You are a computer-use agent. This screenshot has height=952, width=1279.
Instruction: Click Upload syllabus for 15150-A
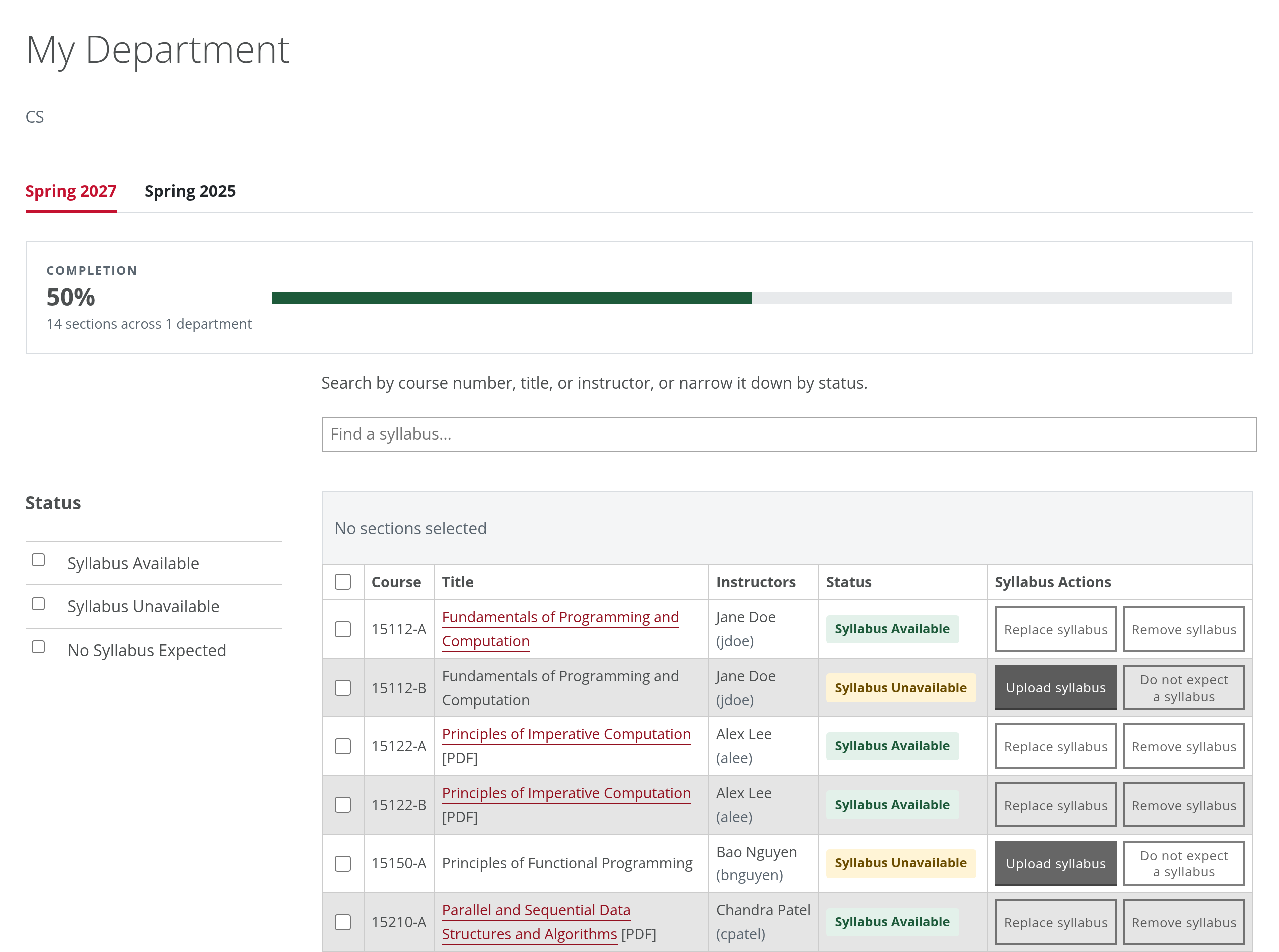1055,863
